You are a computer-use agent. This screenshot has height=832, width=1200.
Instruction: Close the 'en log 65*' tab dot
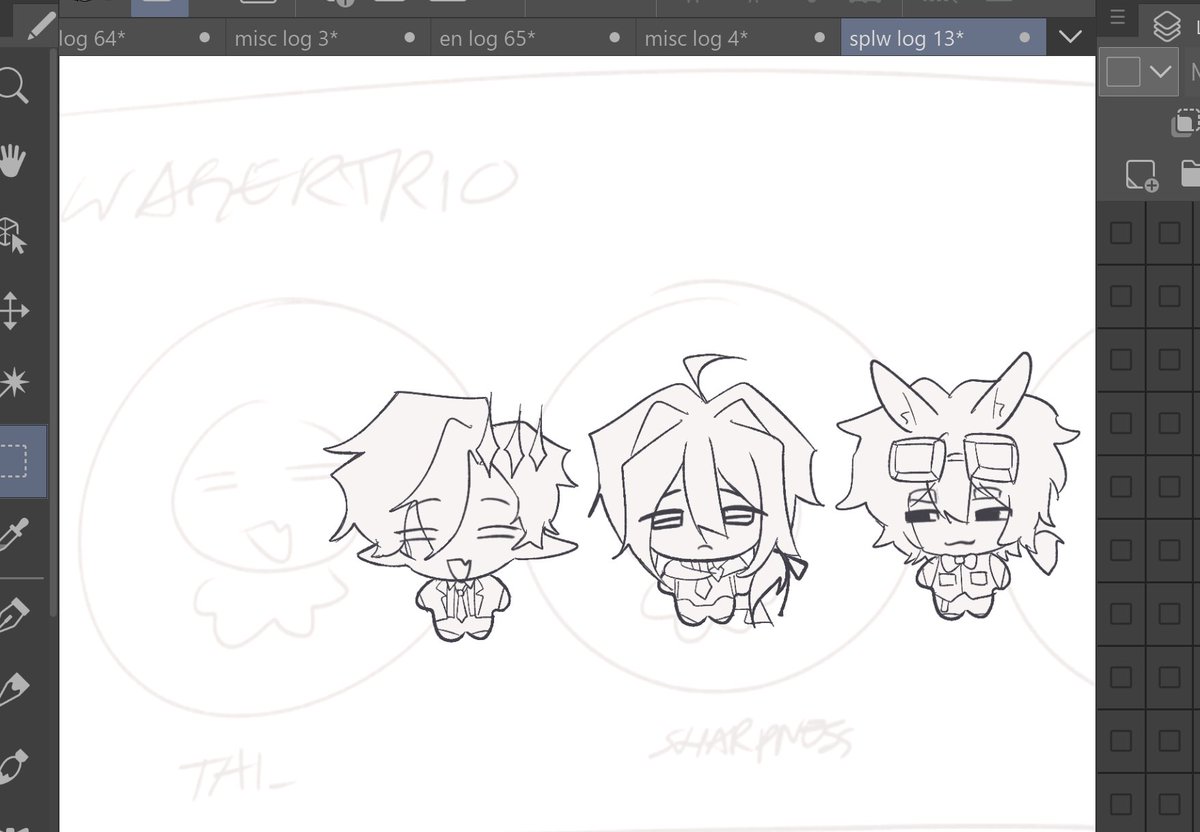point(615,38)
